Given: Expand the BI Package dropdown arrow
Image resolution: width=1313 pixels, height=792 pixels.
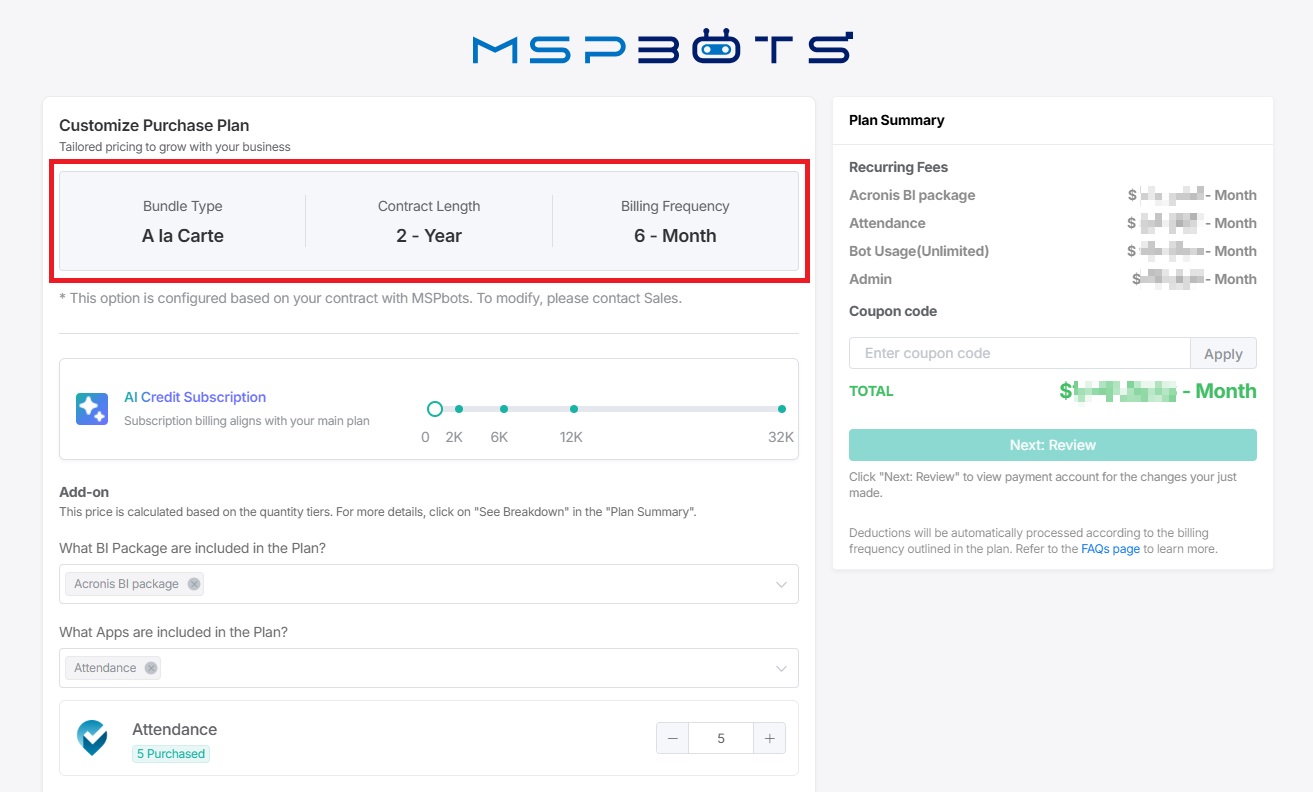Looking at the screenshot, I should [781, 585].
